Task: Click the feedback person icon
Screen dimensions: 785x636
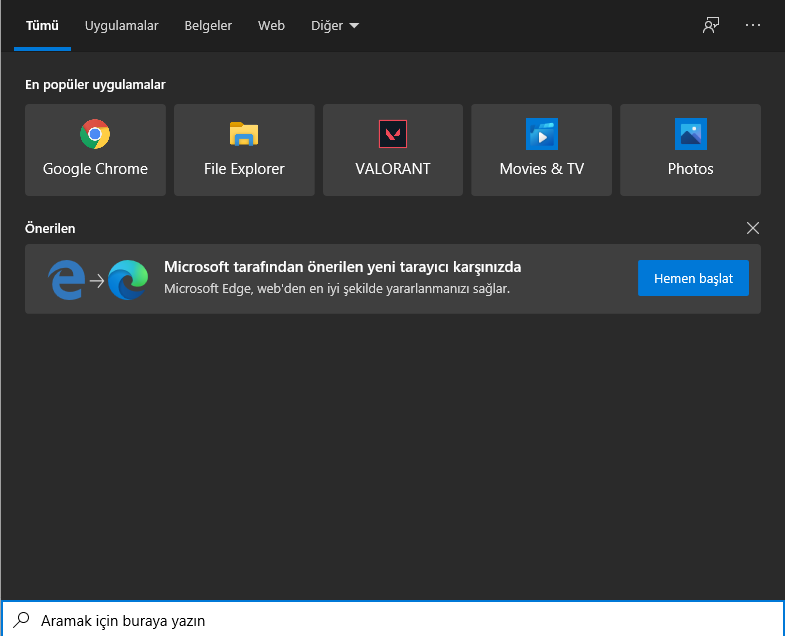Action: (711, 25)
